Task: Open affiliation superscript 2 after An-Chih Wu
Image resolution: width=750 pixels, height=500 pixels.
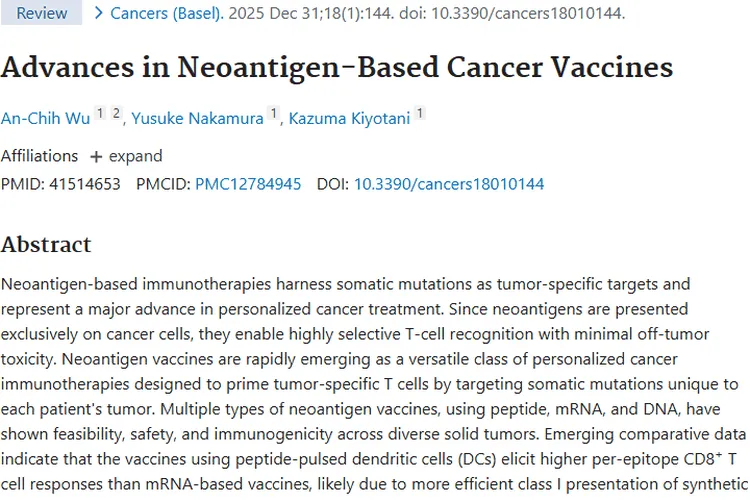Action: 116,114
